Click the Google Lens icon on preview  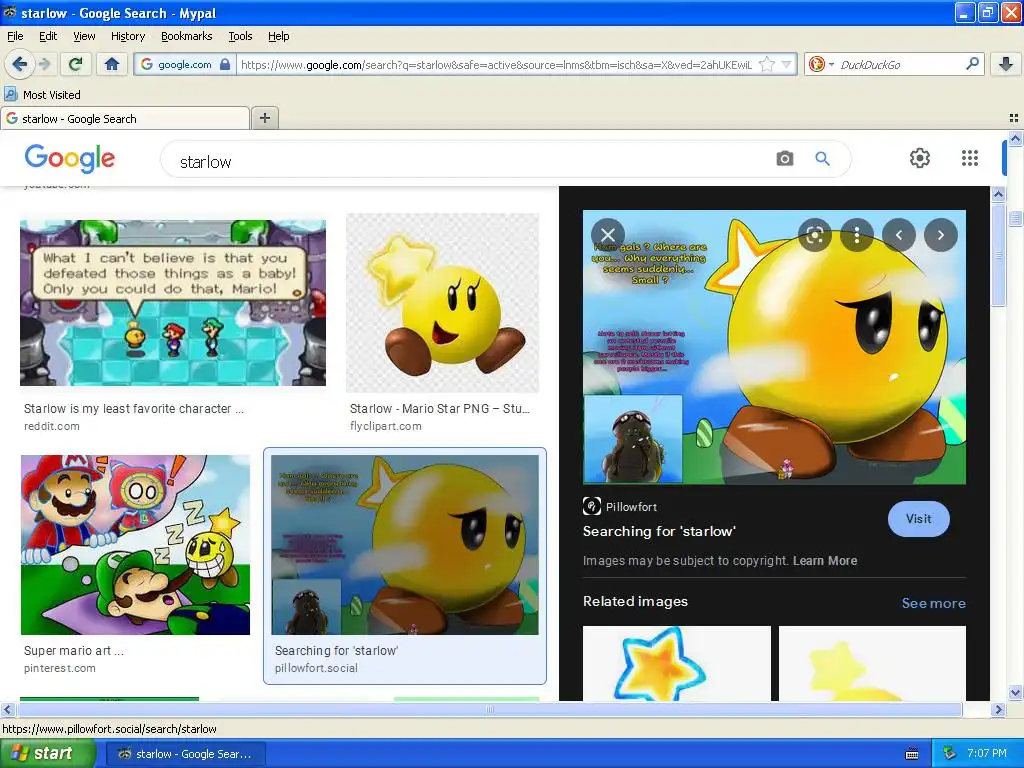(x=814, y=235)
